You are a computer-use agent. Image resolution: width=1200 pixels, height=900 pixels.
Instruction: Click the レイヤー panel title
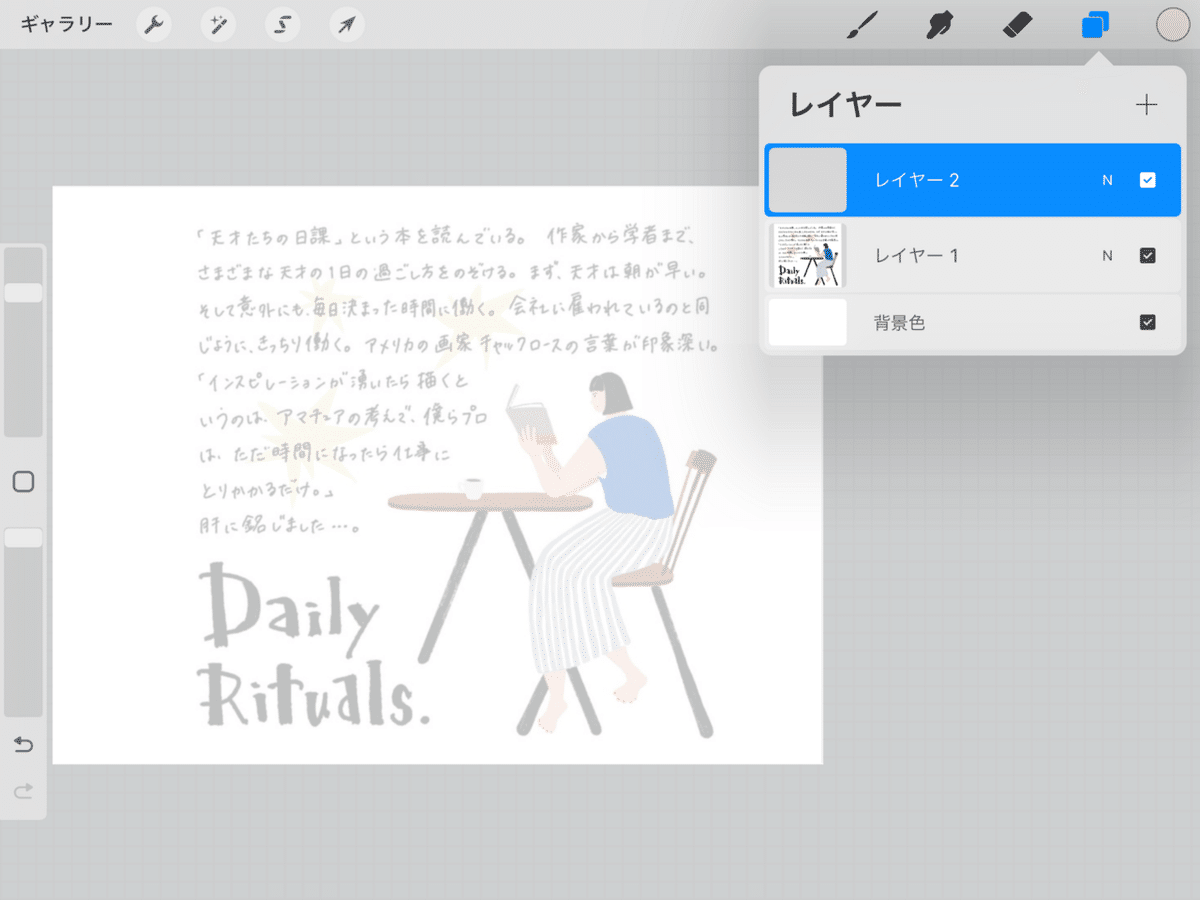846,104
